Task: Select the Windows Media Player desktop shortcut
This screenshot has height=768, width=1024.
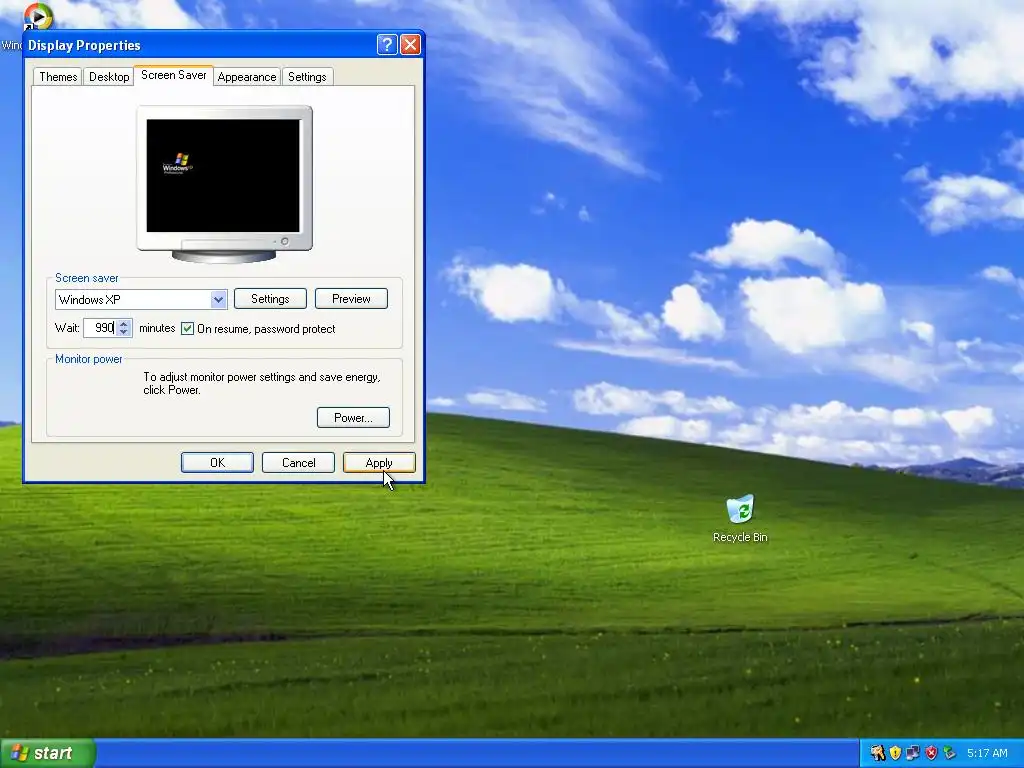Action: tap(37, 16)
